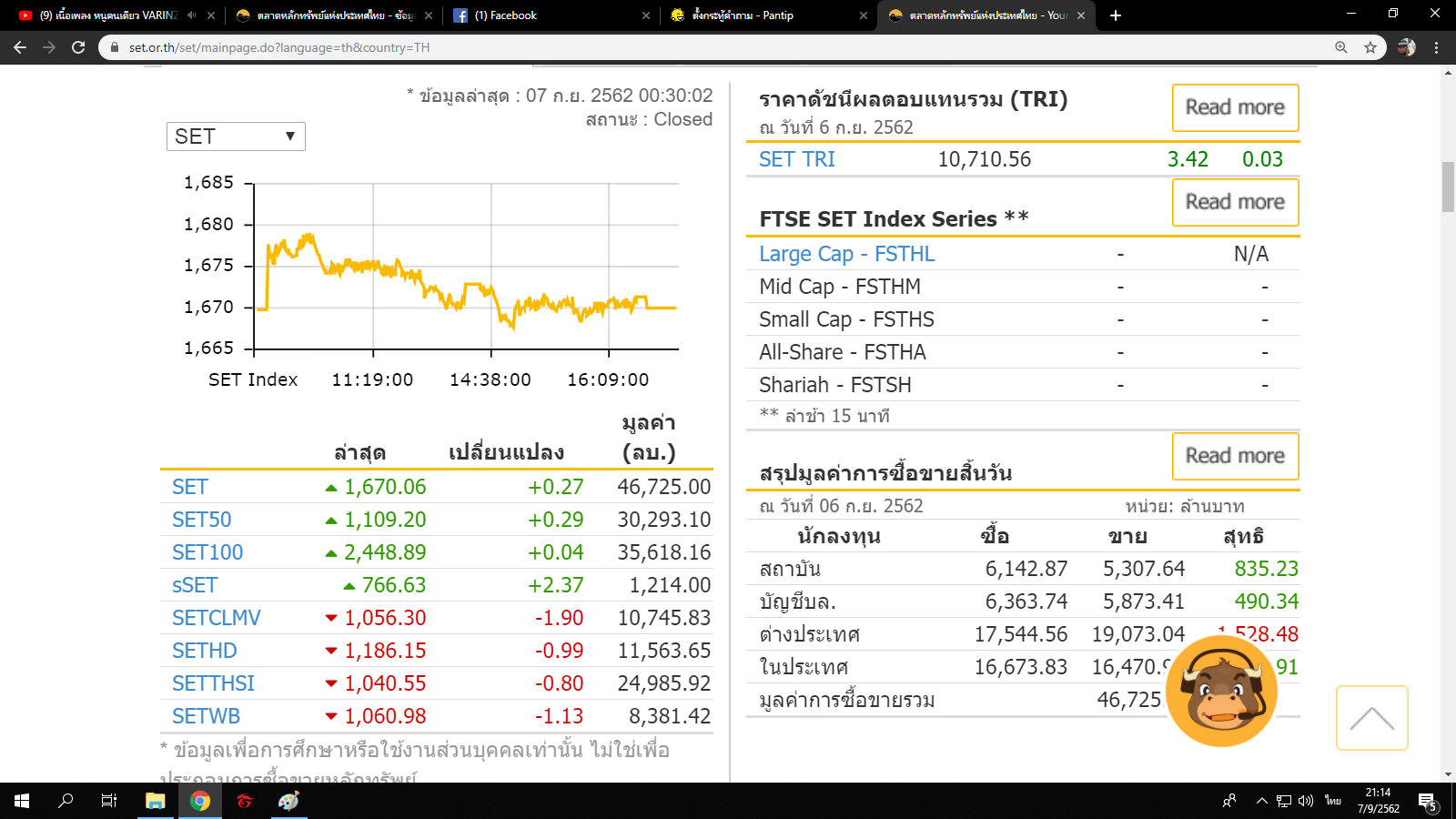
Task: Click Read more beside the TRI section
Action: click(x=1235, y=107)
